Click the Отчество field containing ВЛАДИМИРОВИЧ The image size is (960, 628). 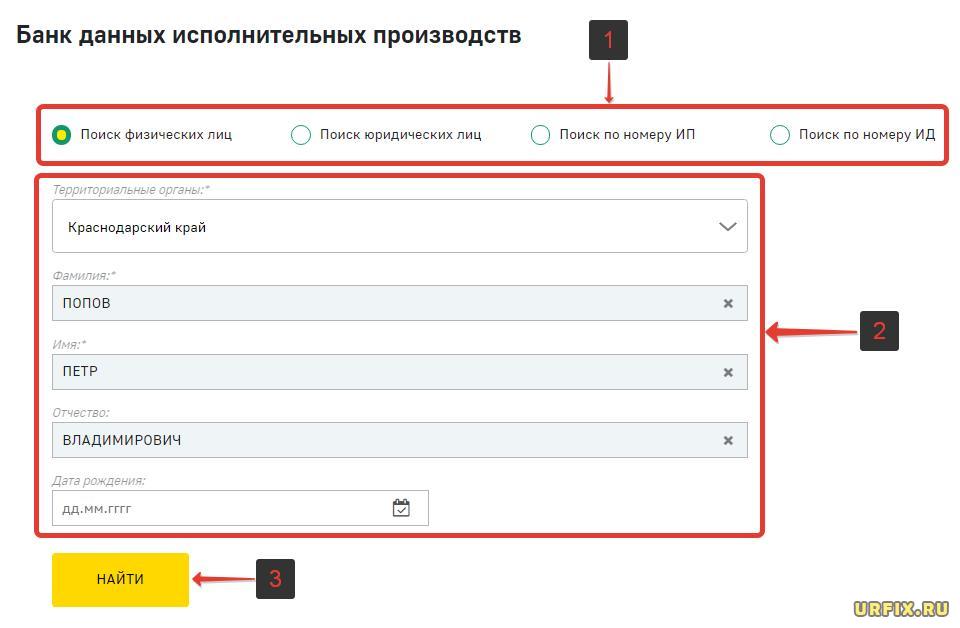(x=380, y=440)
